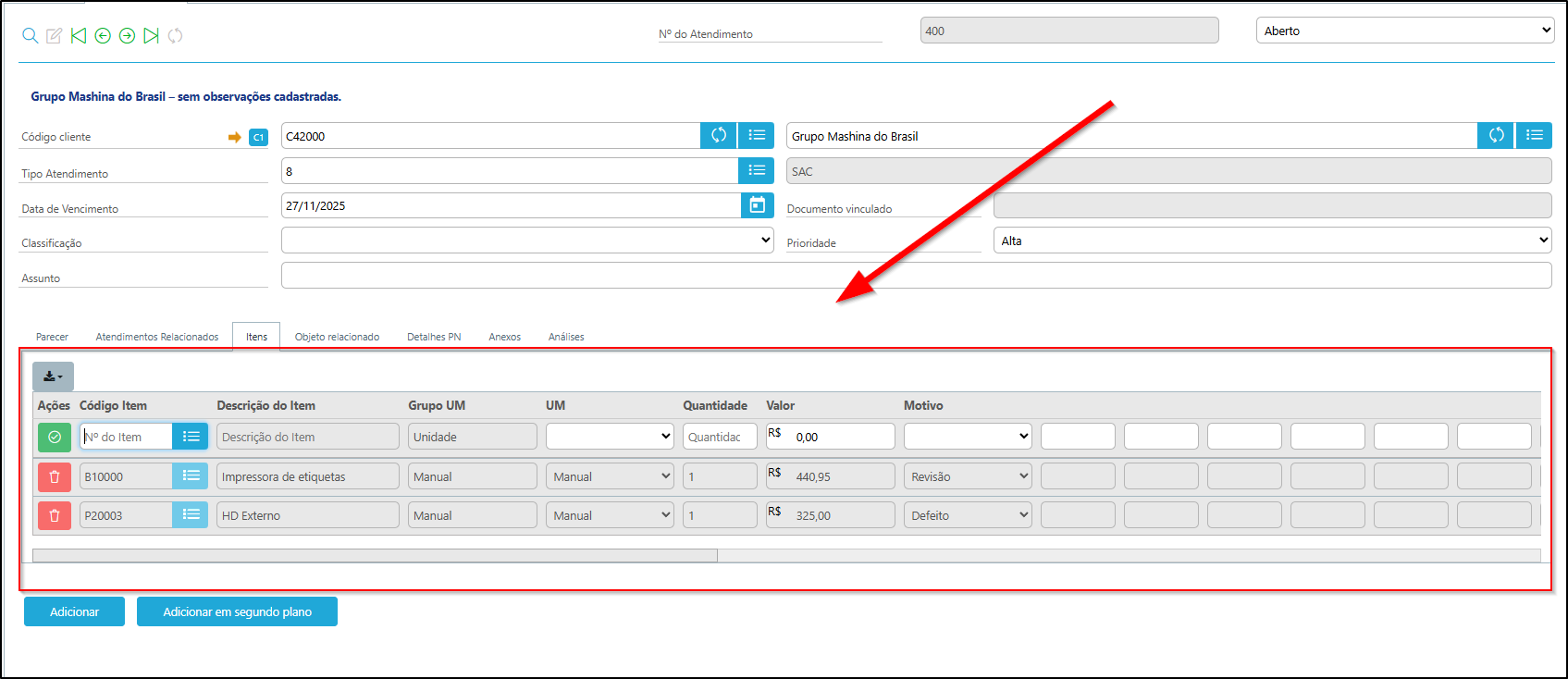Go to the next record arrow
This screenshot has width=1568, height=679.
tap(127, 35)
